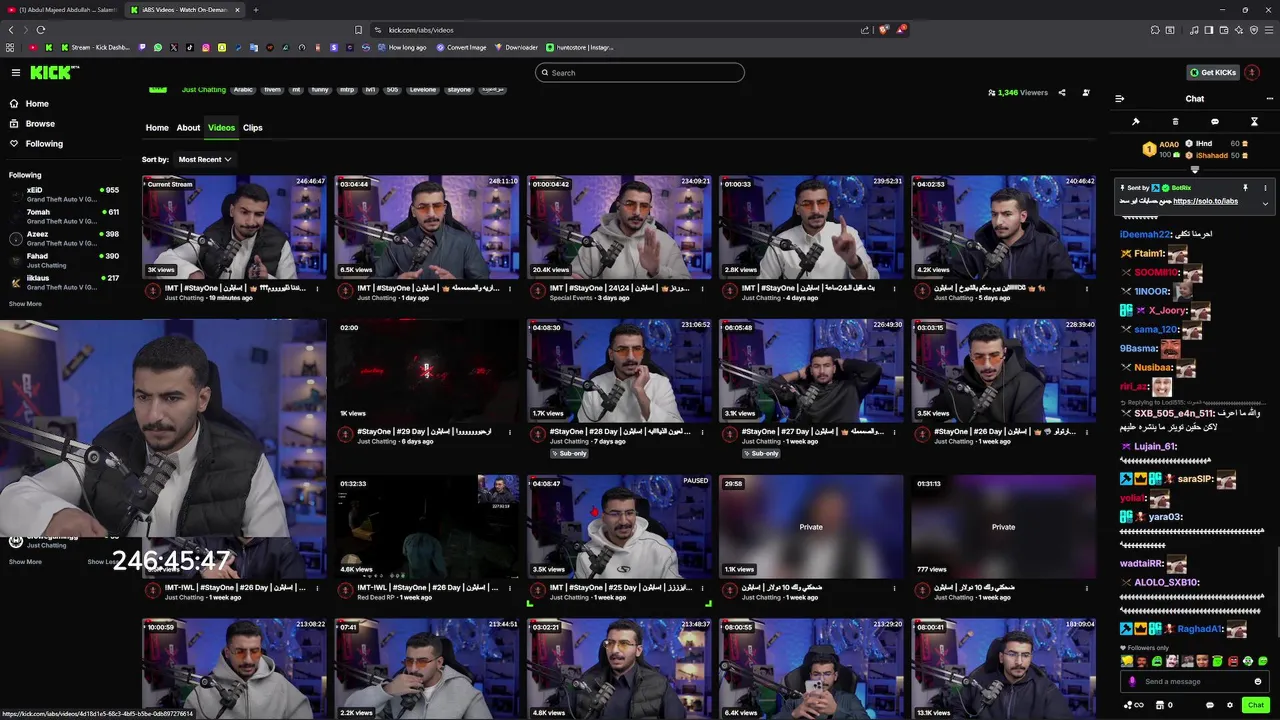Click Show More under Following list

coord(25,304)
